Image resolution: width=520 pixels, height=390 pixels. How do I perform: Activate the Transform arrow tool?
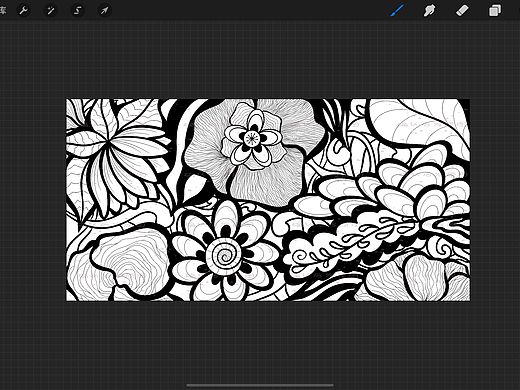(105, 10)
